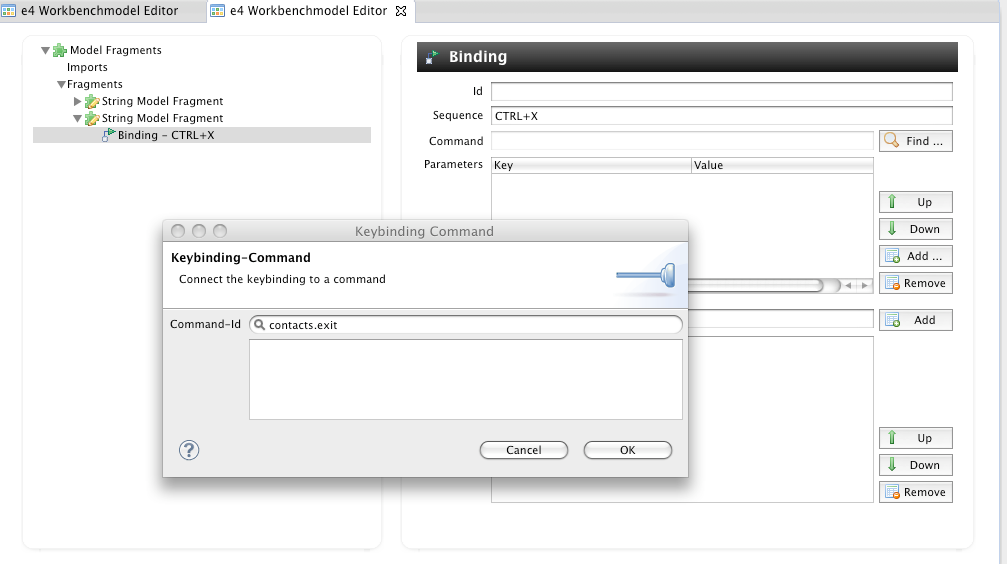Click the Sequence field containing CTRL+X
The height and width of the screenshot is (564, 1007).
(720, 116)
